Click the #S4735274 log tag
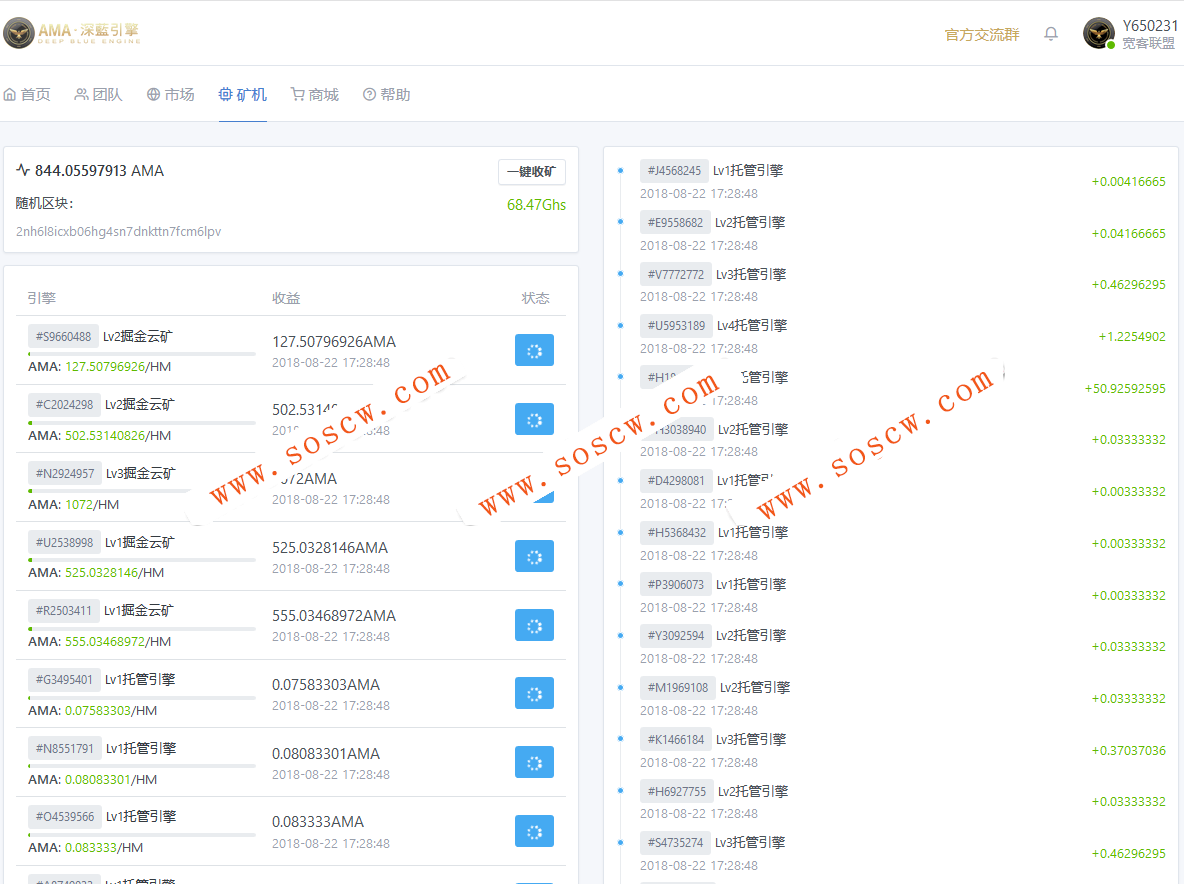Viewport: 1184px width, 884px height. coord(675,842)
